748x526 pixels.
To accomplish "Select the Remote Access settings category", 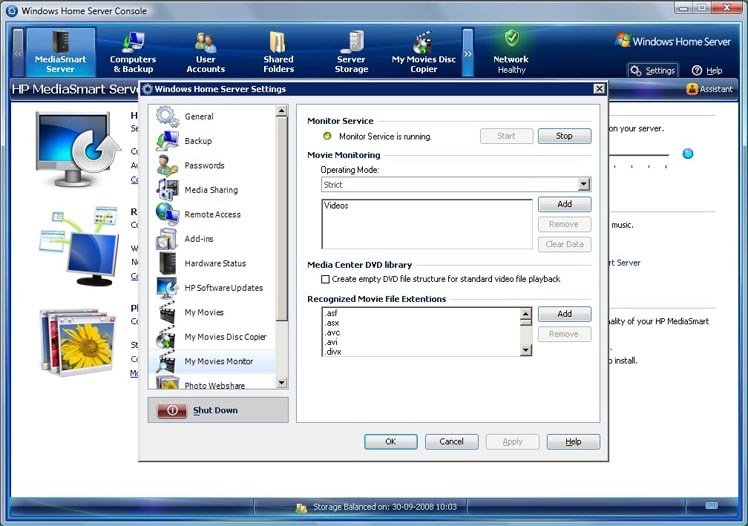I will (x=212, y=214).
